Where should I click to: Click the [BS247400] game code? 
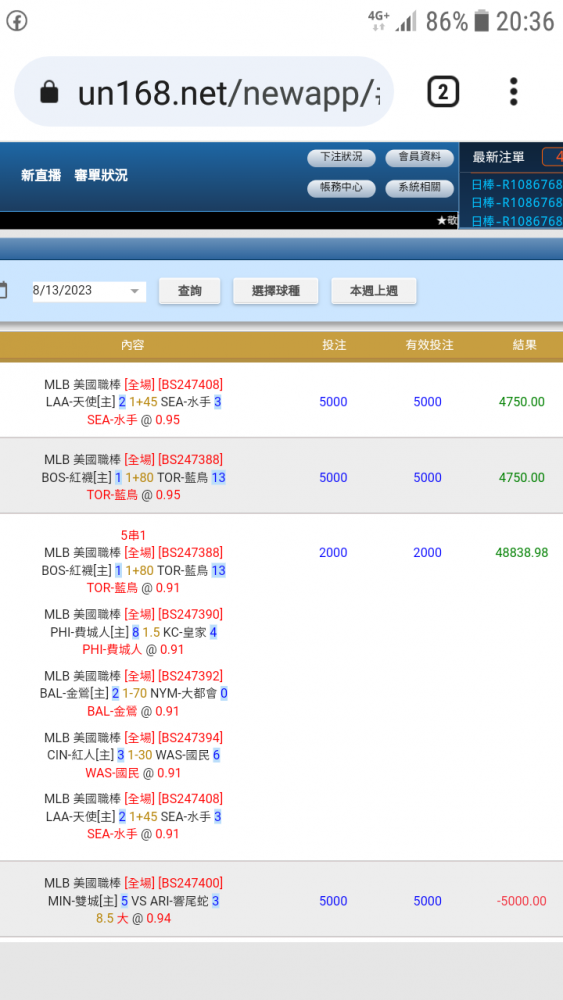coord(190,883)
